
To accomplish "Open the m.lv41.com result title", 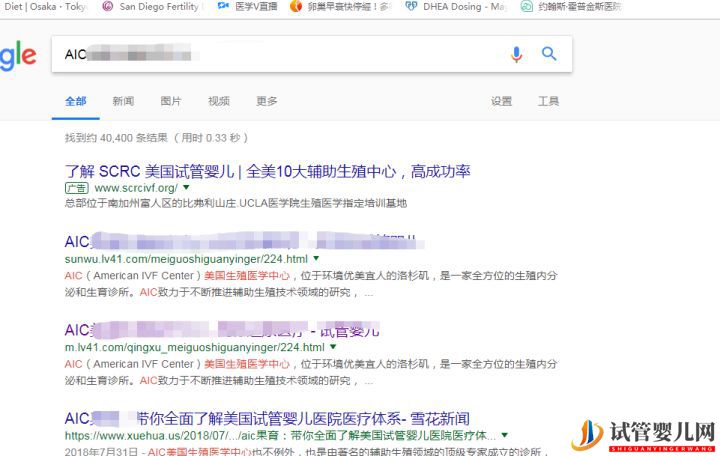I will coord(222,330).
